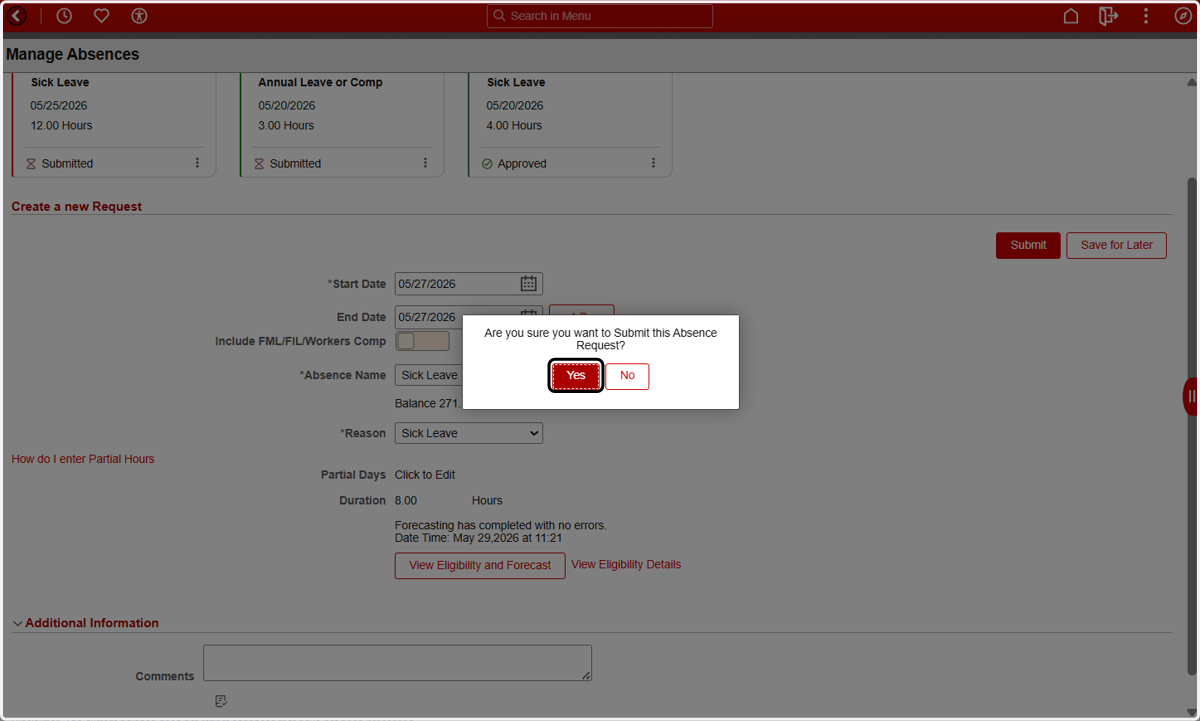The image size is (1200, 721).
Task: Decline submission with No button
Action: [627, 376]
